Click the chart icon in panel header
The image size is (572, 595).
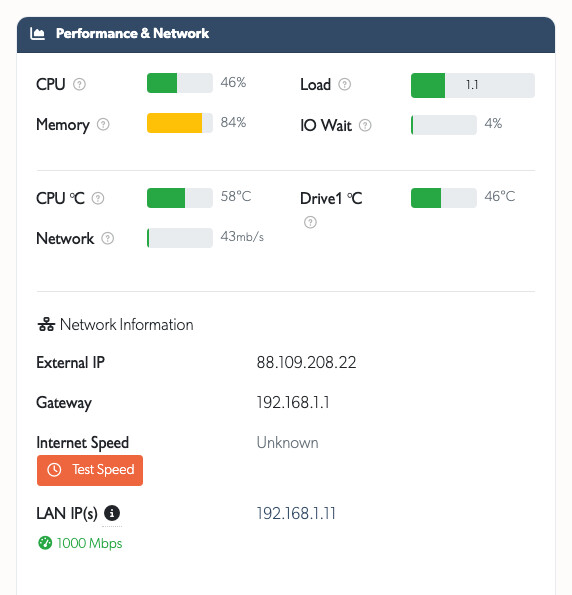(37, 33)
